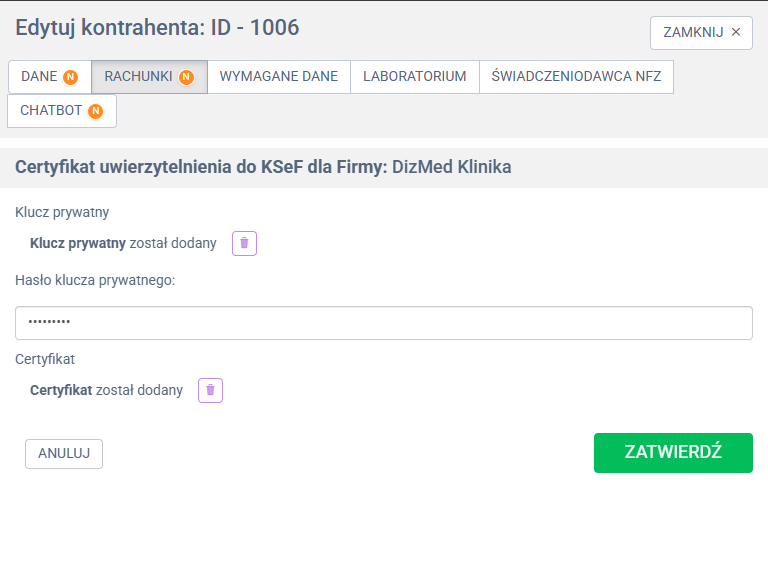Select the RACHUNKI tab
This screenshot has width=768, height=567.
[139, 77]
